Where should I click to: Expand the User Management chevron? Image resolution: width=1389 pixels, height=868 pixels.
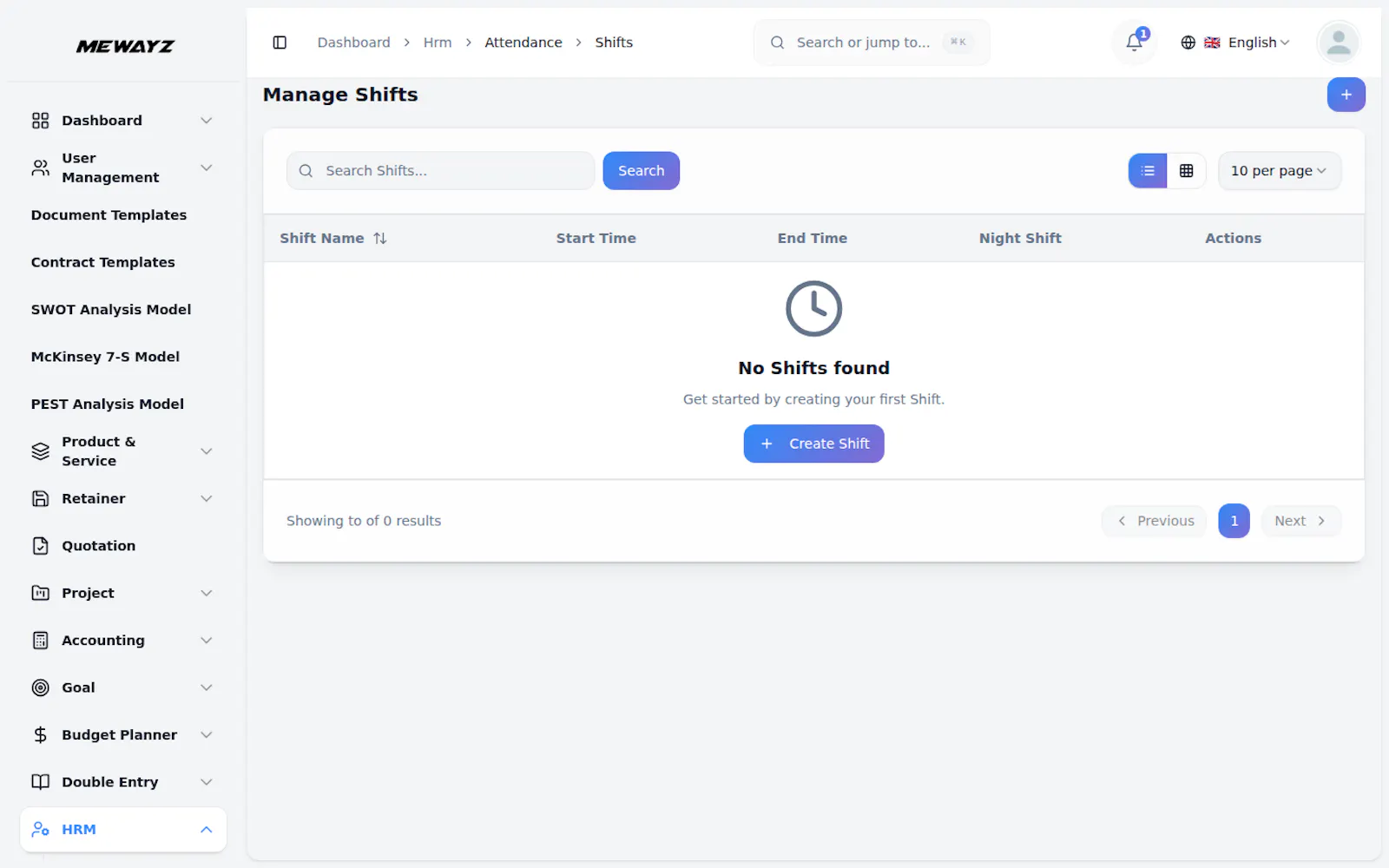(207, 168)
